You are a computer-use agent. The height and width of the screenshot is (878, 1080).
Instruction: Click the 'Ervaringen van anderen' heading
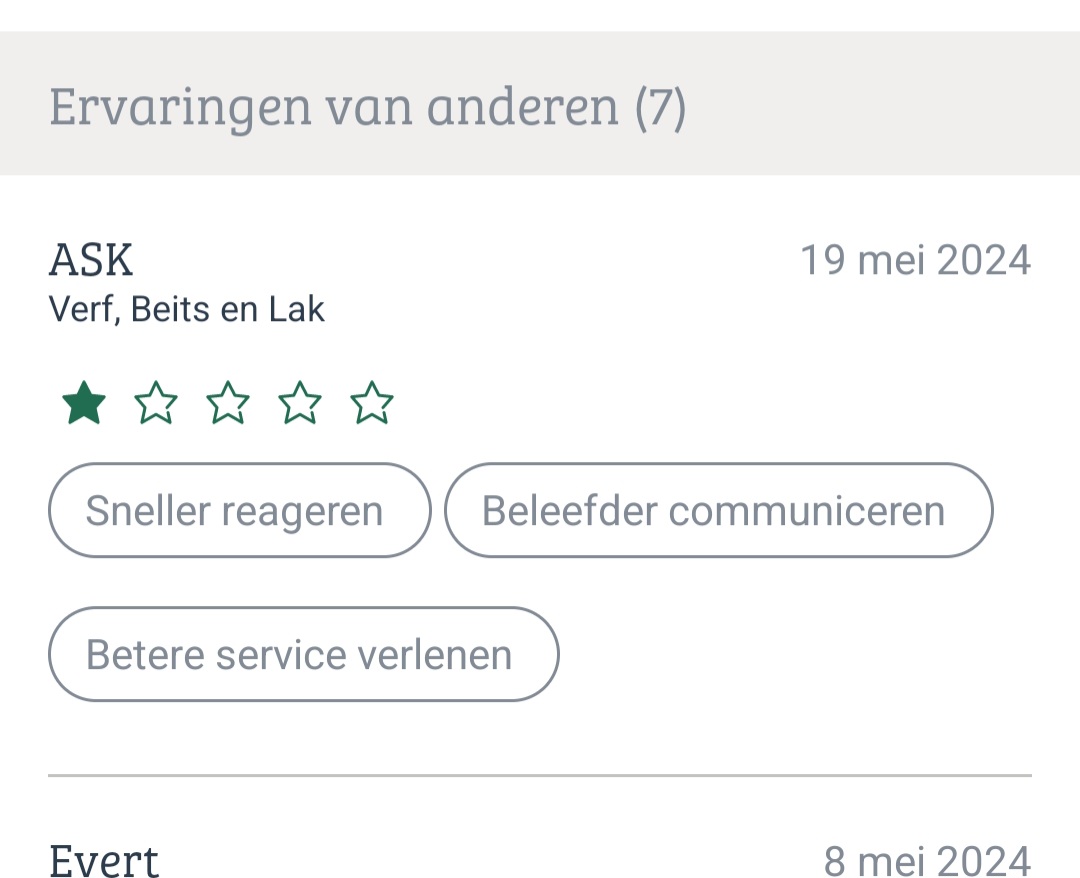click(334, 105)
